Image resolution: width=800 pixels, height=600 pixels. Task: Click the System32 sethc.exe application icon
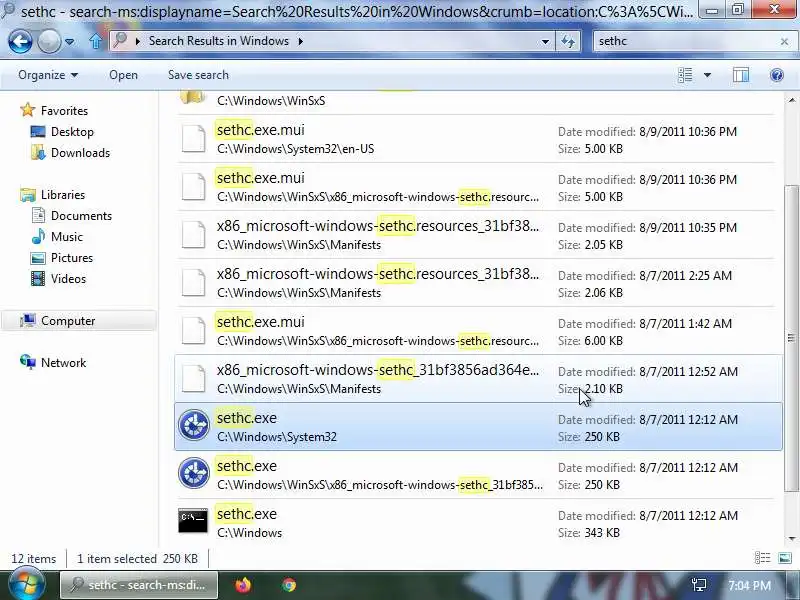pyautogui.click(x=193, y=426)
